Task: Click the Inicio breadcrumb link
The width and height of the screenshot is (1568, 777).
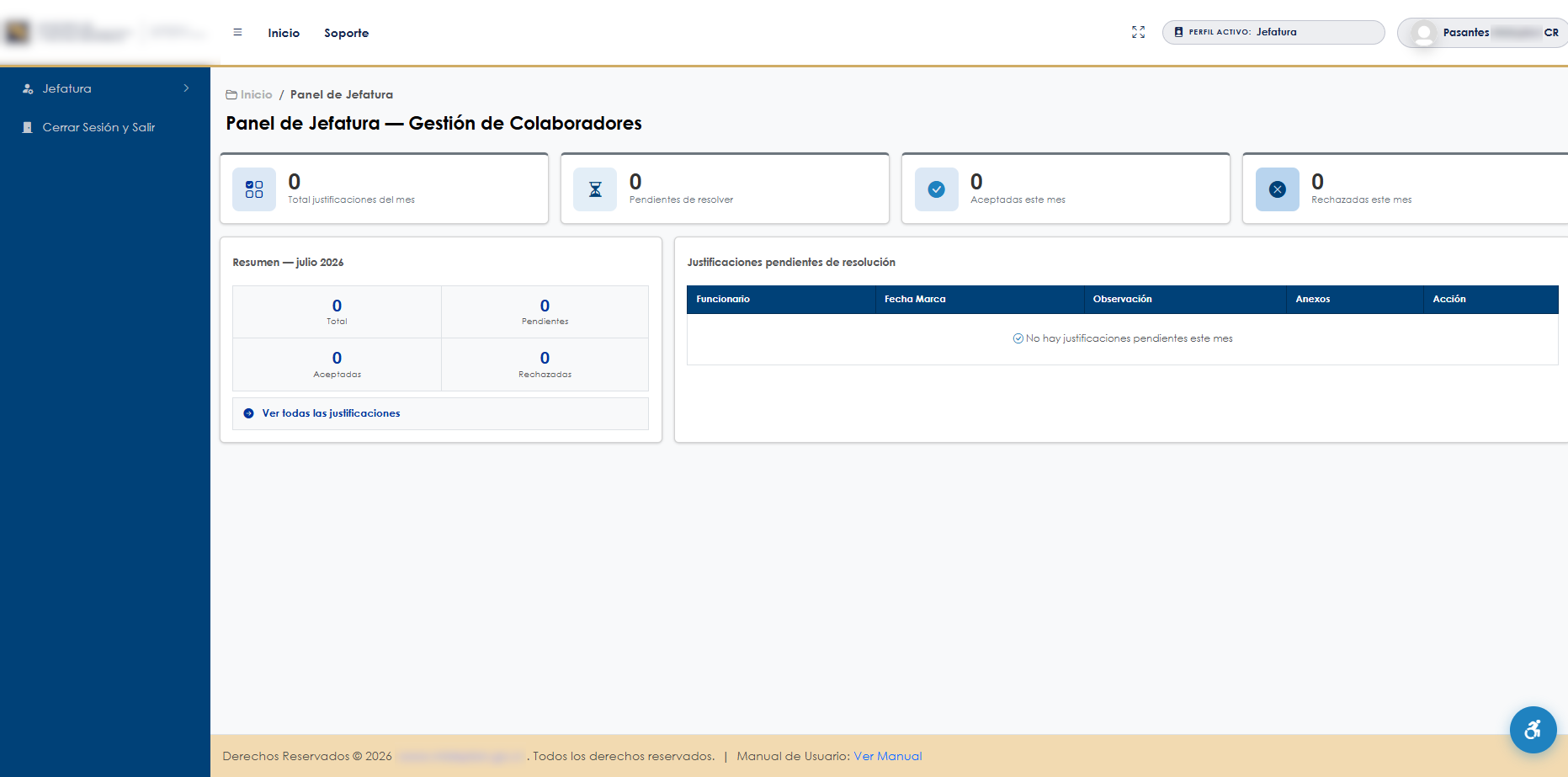Action: tap(256, 94)
